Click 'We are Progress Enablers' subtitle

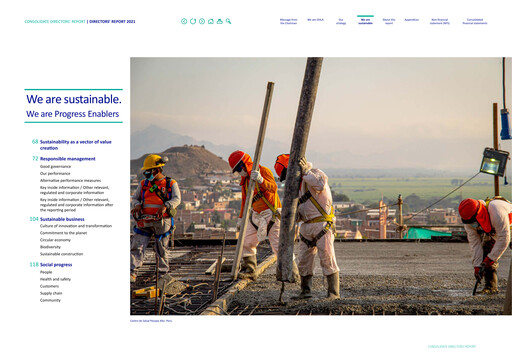(x=72, y=114)
